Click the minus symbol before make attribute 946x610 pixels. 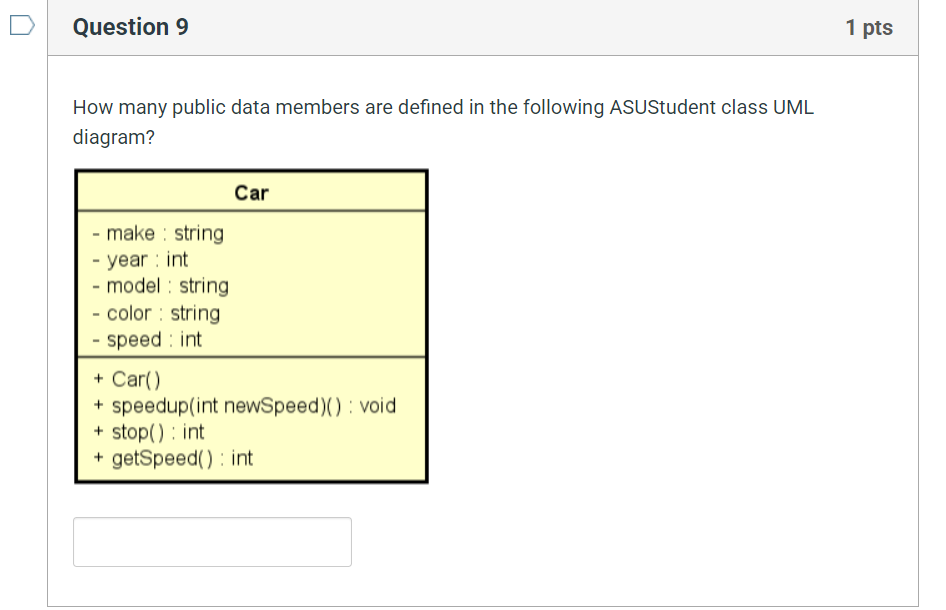96,232
